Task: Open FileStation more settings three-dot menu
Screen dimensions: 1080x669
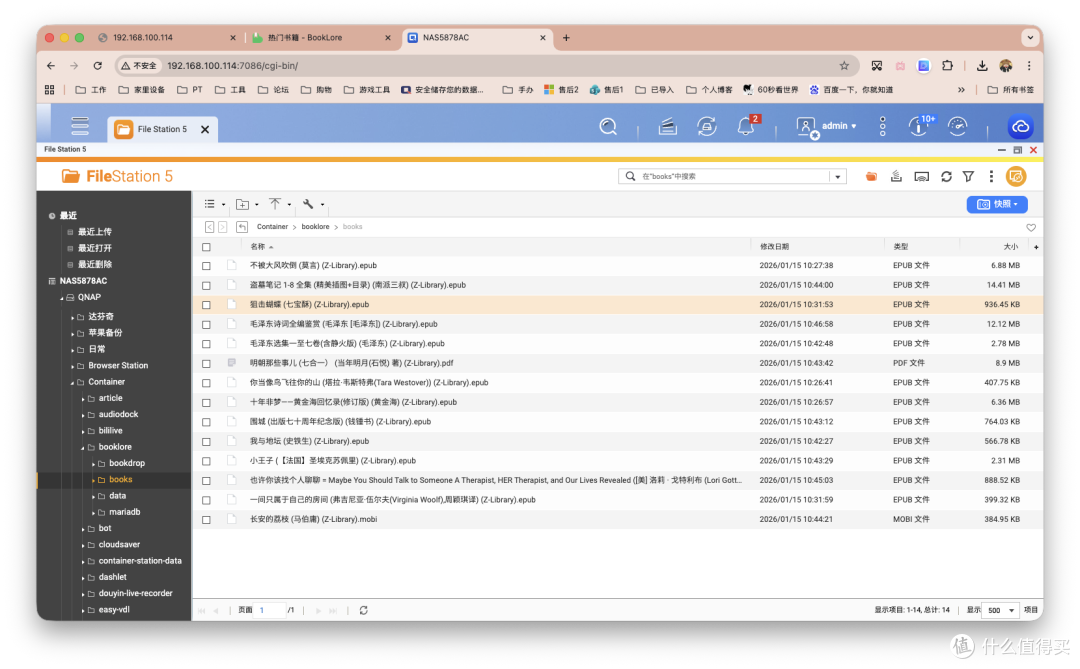Action: (991, 176)
